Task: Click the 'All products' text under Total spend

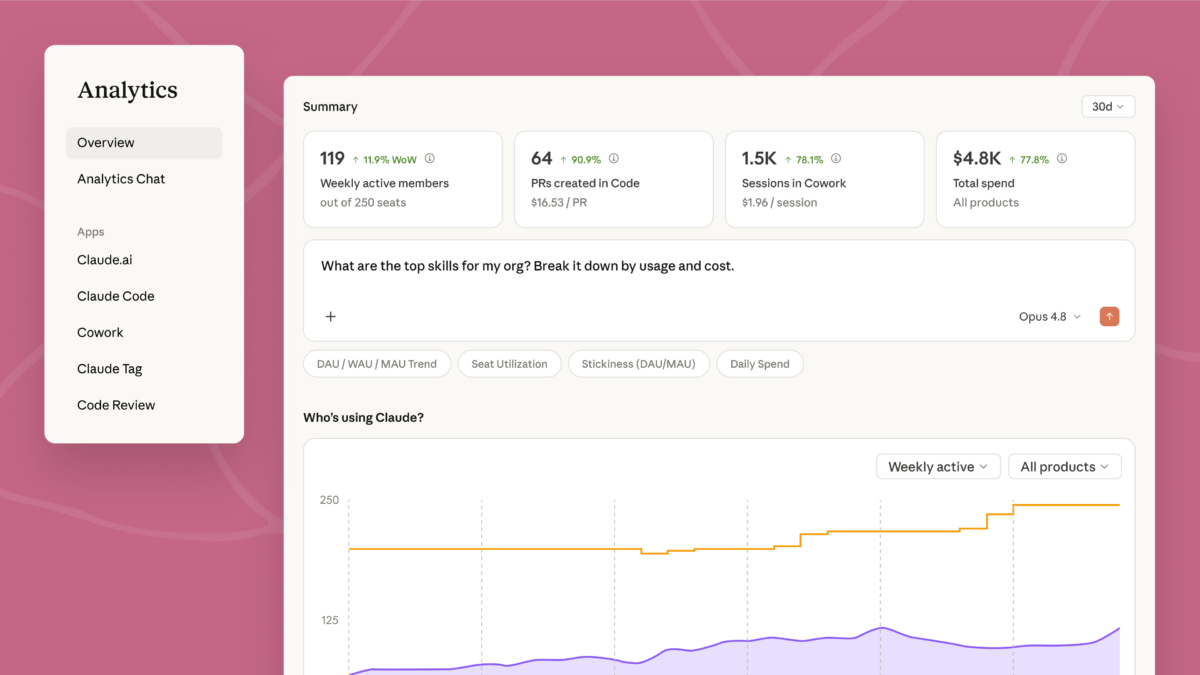Action: coord(986,203)
